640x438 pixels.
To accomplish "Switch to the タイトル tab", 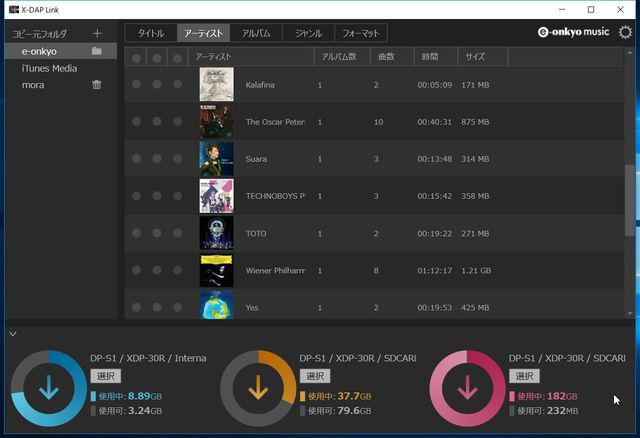I will (151, 33).
